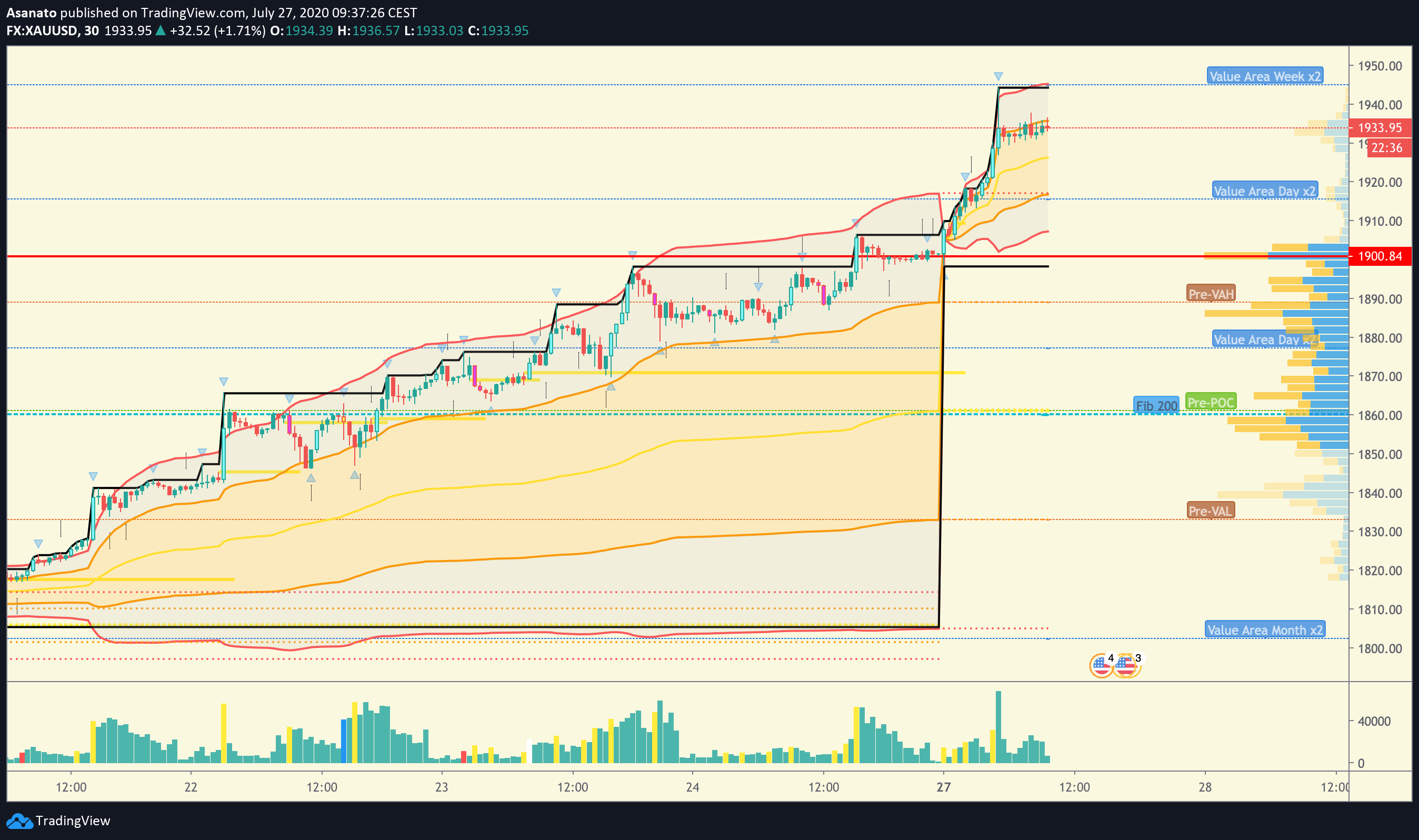Click the date label 23 on time axis
Screen dimensions: 1419x840
[442, 787]
